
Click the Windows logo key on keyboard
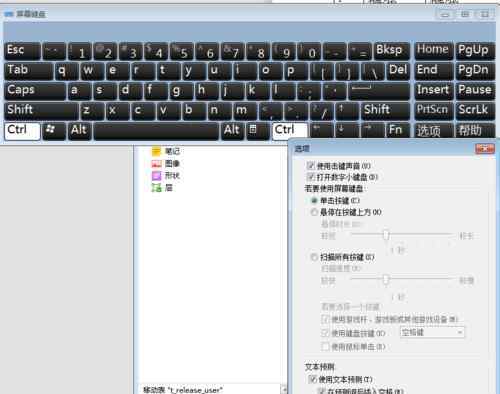[54, 131]
